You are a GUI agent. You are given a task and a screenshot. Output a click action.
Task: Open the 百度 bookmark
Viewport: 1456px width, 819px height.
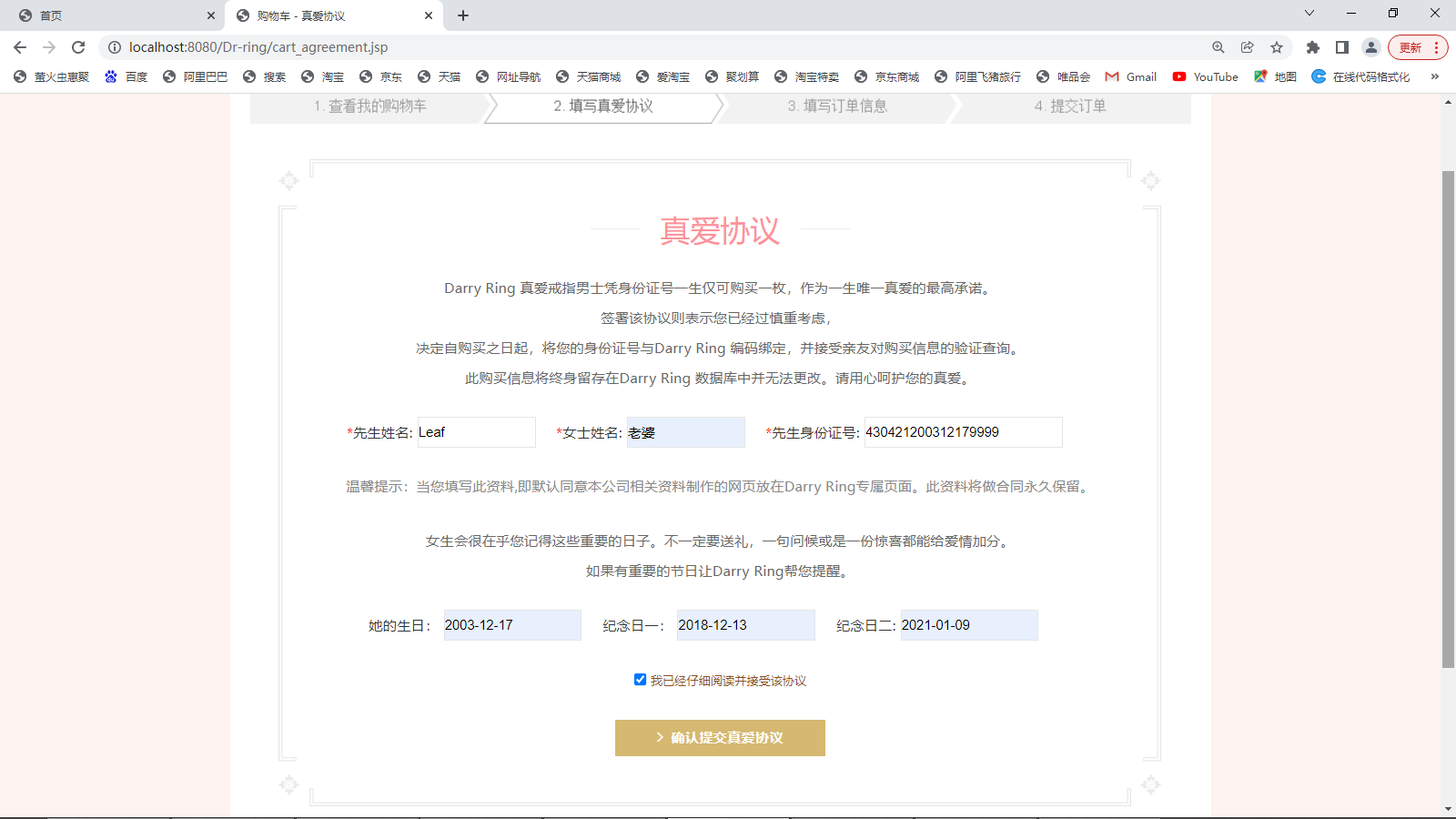[126, 77]
